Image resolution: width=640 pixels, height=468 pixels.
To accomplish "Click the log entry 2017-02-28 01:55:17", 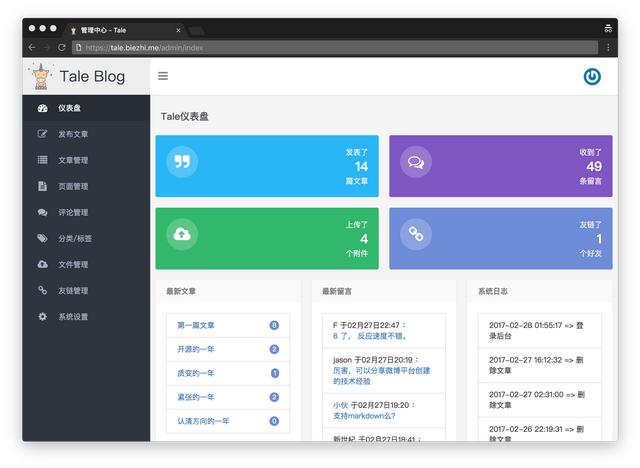I will click(540, 330).
